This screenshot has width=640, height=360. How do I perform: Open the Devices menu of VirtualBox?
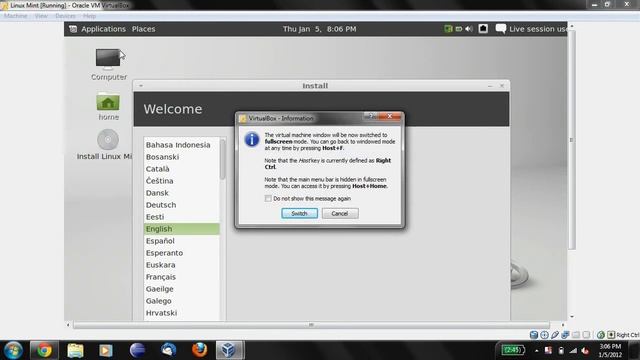(x=65, y=16)
